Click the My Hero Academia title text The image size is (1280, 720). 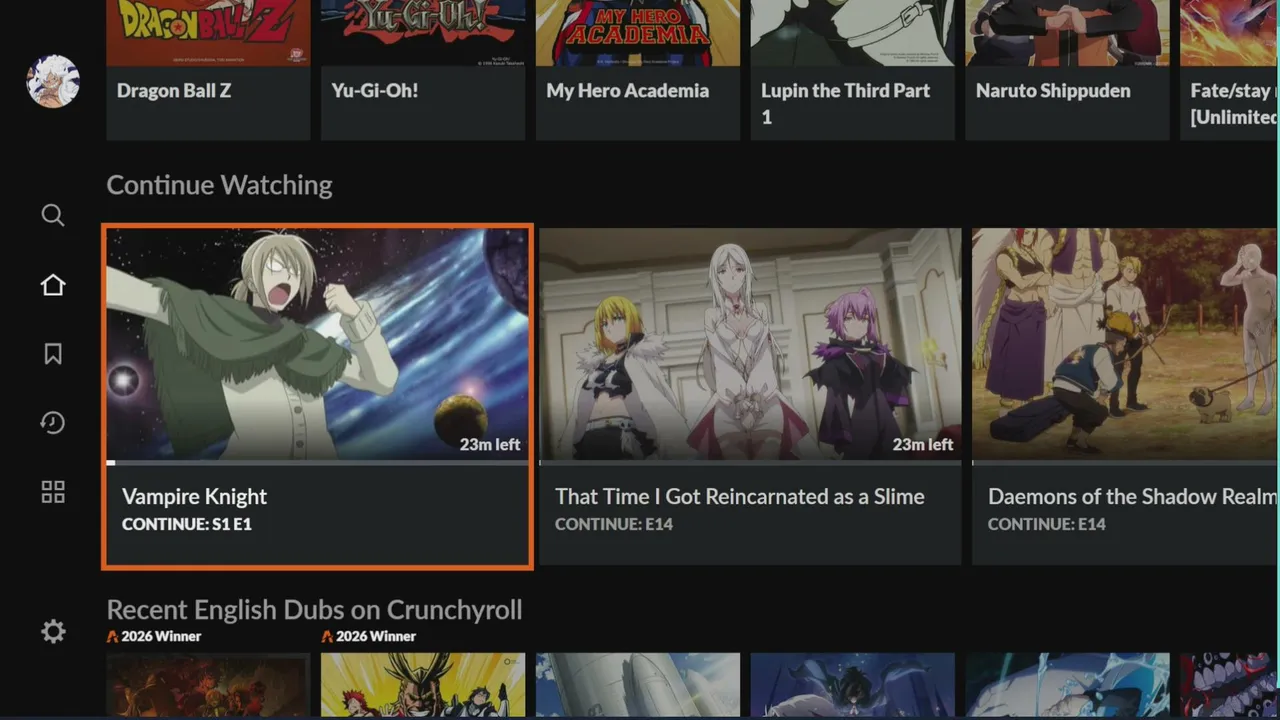click(x=628, y=90)
